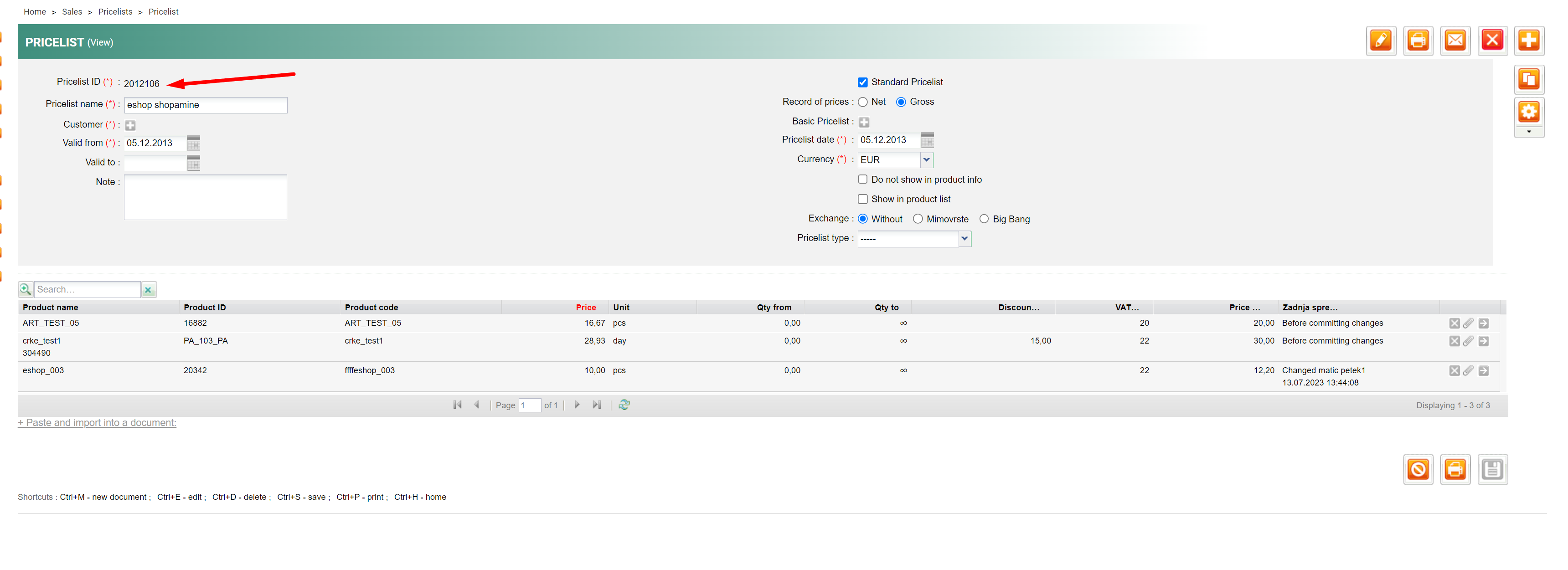Enable Show in product list checkbox
Screen dimensions: 1568x570
click(x=862, y=199)
